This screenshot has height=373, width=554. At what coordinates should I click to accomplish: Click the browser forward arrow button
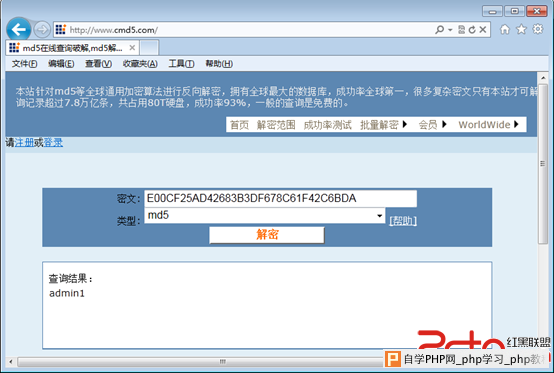tap(42, 29)
